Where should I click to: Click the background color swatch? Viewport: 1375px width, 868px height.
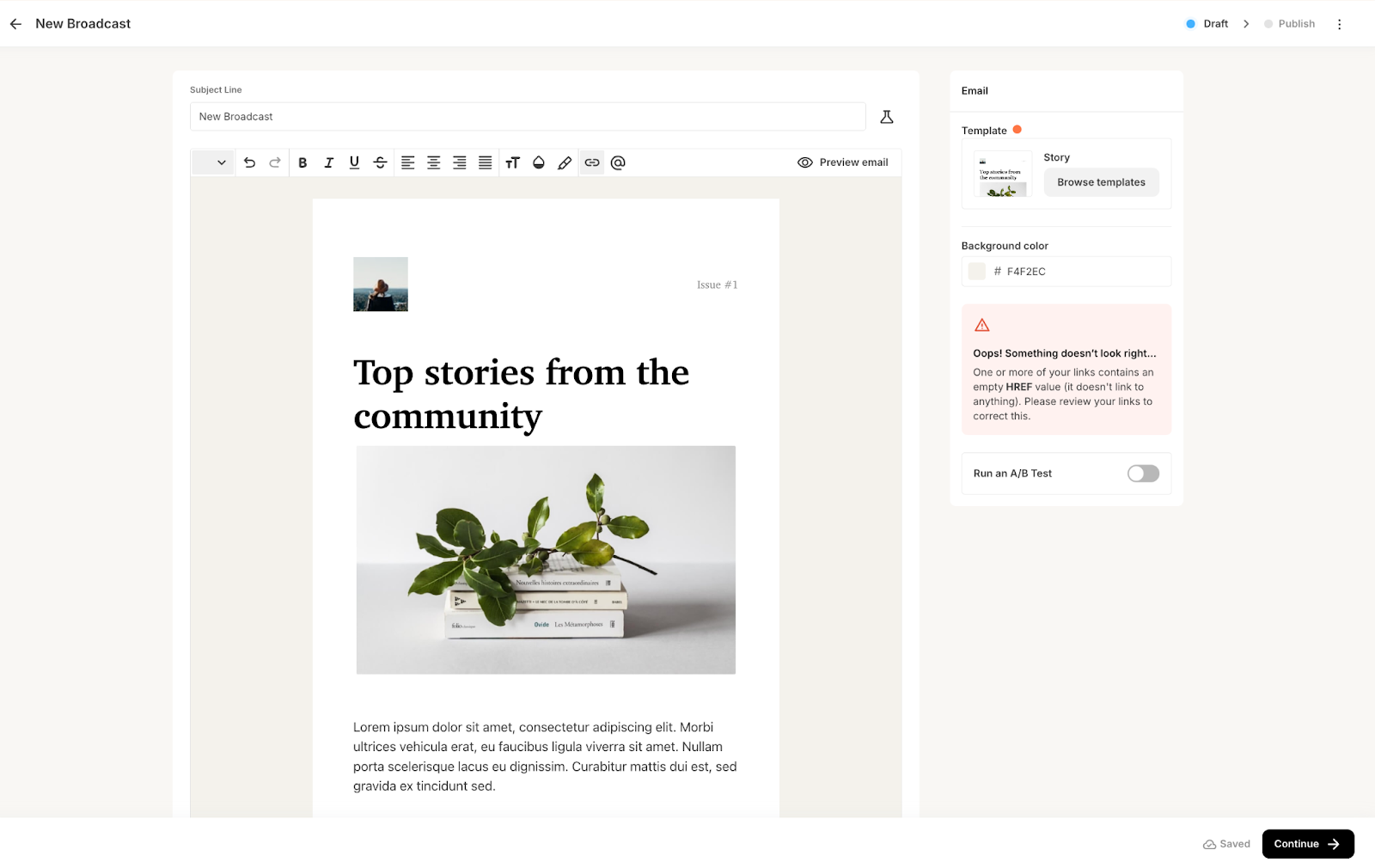pos(977,272)
